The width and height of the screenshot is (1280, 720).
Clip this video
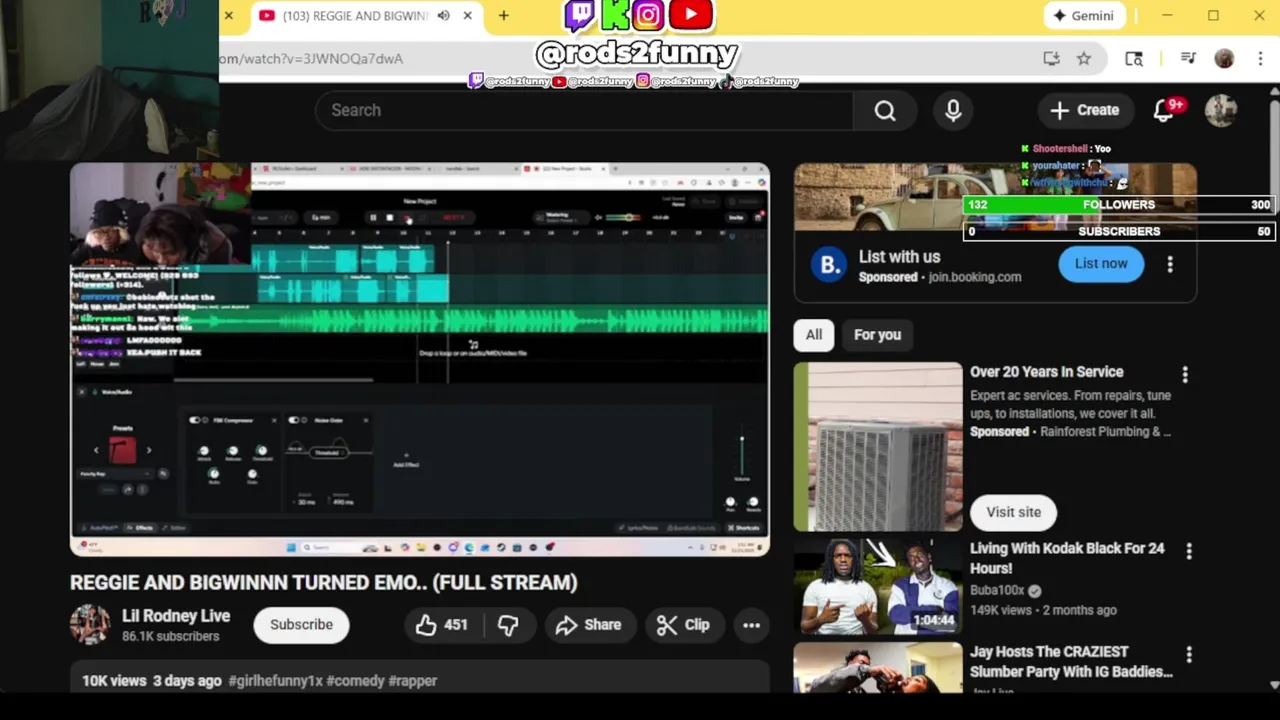(x=684, y=625)
